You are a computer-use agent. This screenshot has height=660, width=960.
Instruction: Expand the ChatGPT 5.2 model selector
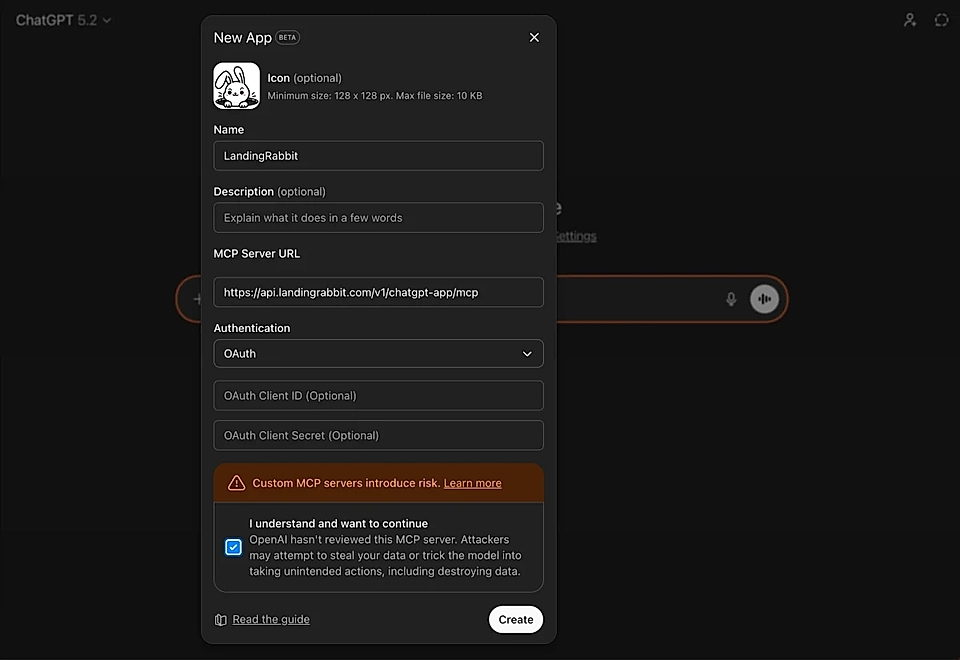point(64,20)
